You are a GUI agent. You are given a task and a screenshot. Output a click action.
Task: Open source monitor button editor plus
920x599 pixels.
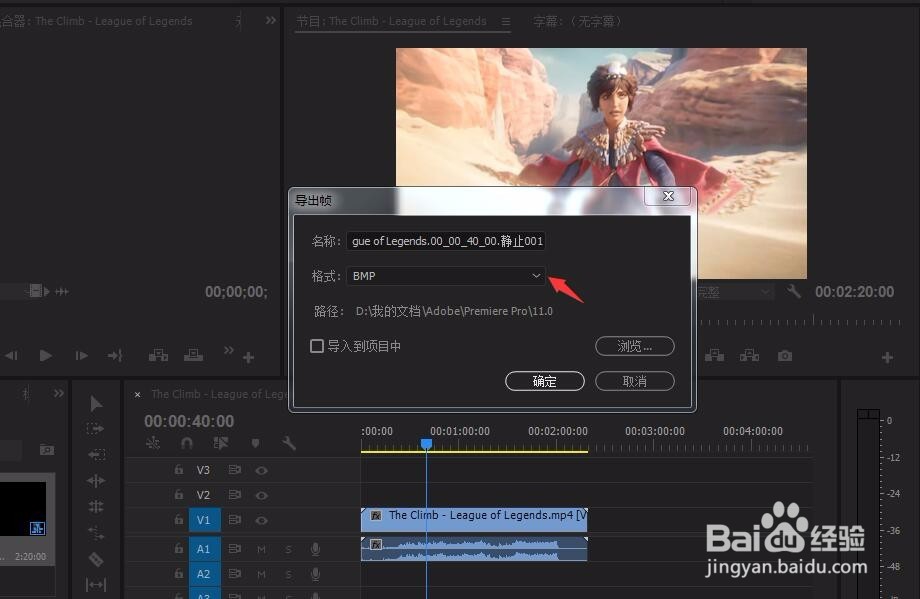tap(248, 357)
